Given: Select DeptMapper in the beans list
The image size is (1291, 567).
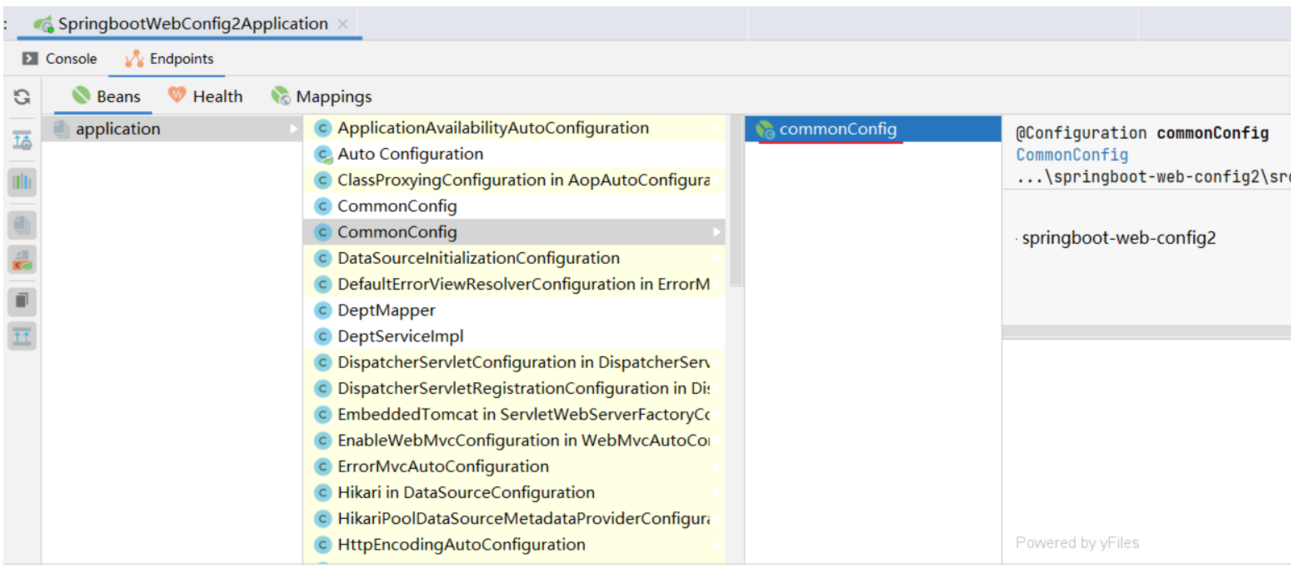Looking at the screenshot, I should 386,310.
